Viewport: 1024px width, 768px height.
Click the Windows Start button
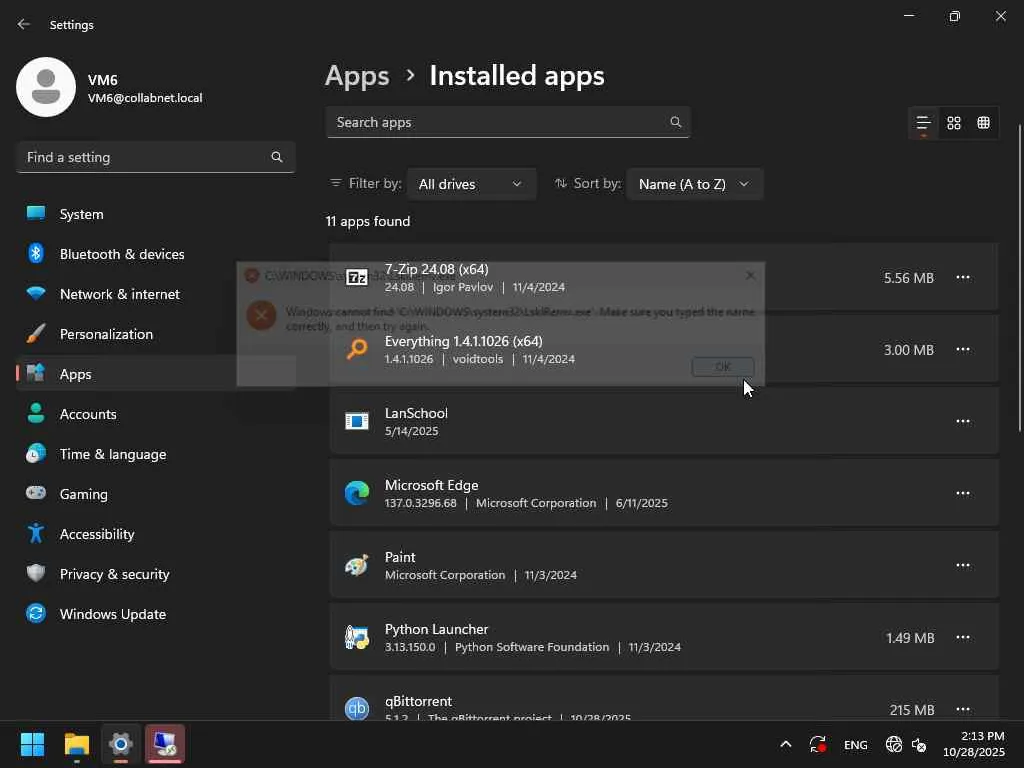tap(33, 744)
